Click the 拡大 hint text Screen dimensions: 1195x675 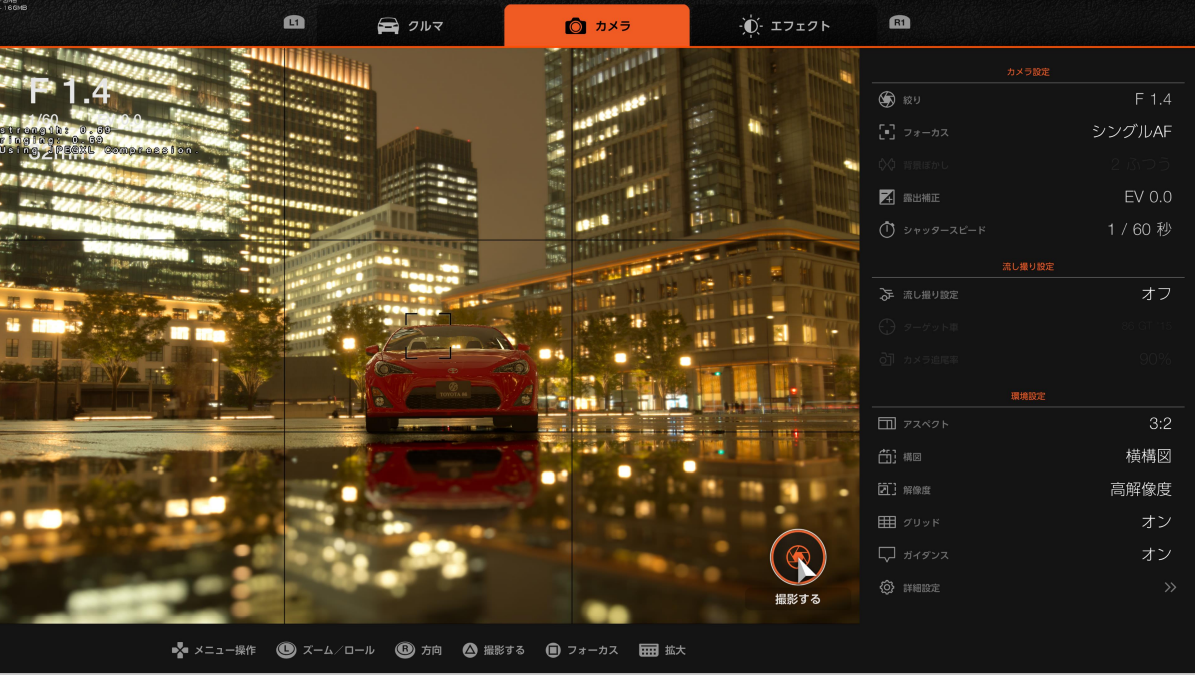click(675, 650)
